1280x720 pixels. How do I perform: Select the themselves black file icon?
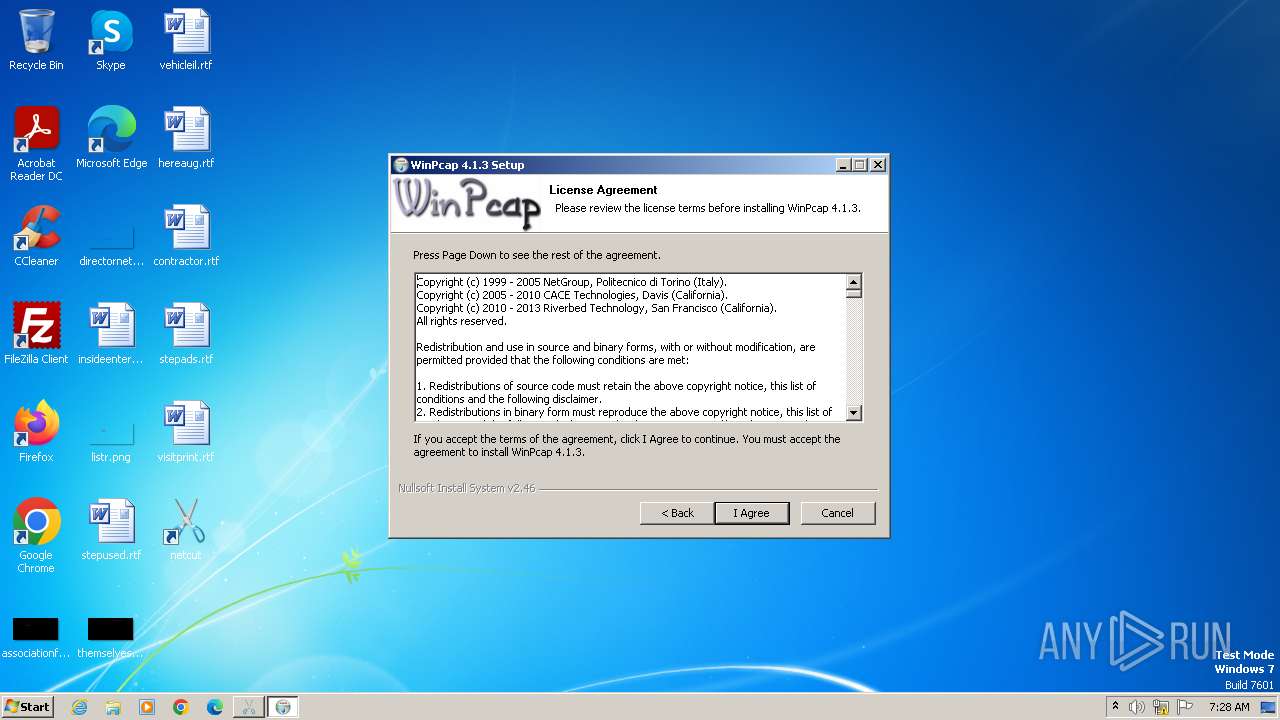[x=111, y=638]
